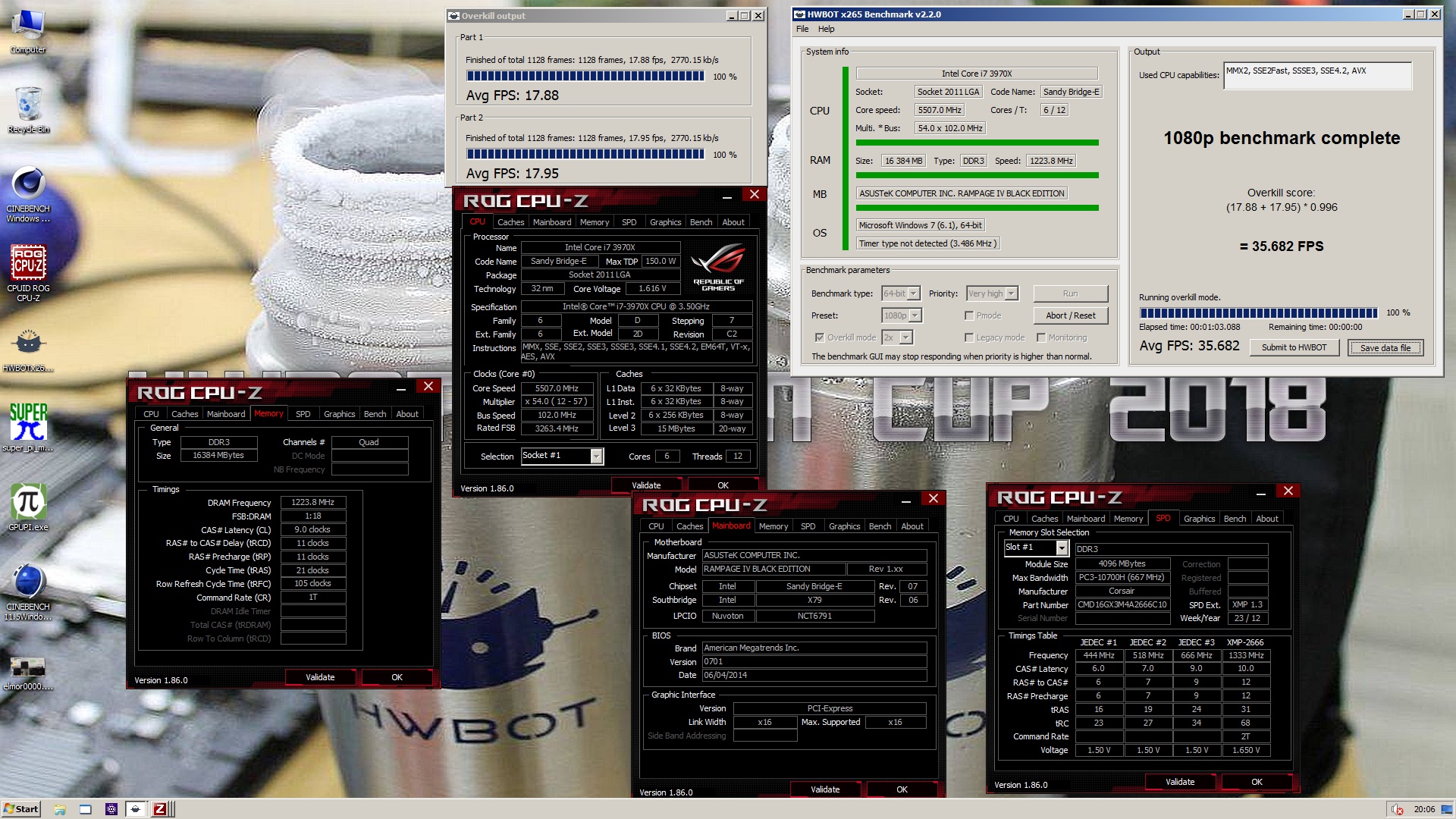Minimize the ROG CPU-Z CPU window

727,196
